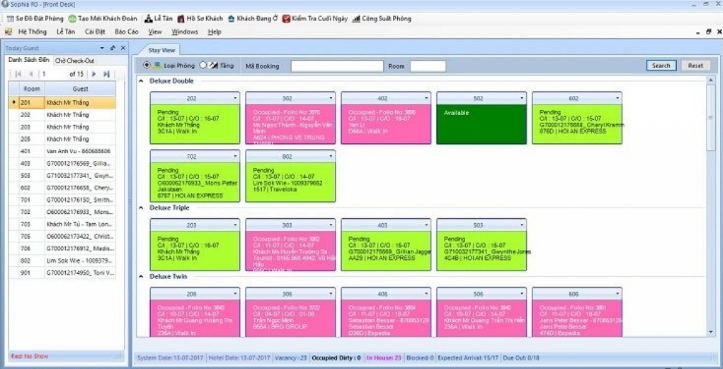723x369 pixels.
Task: Open Kiểm Tra Cuối Ngày icon
Action: (x=286, y=19)
